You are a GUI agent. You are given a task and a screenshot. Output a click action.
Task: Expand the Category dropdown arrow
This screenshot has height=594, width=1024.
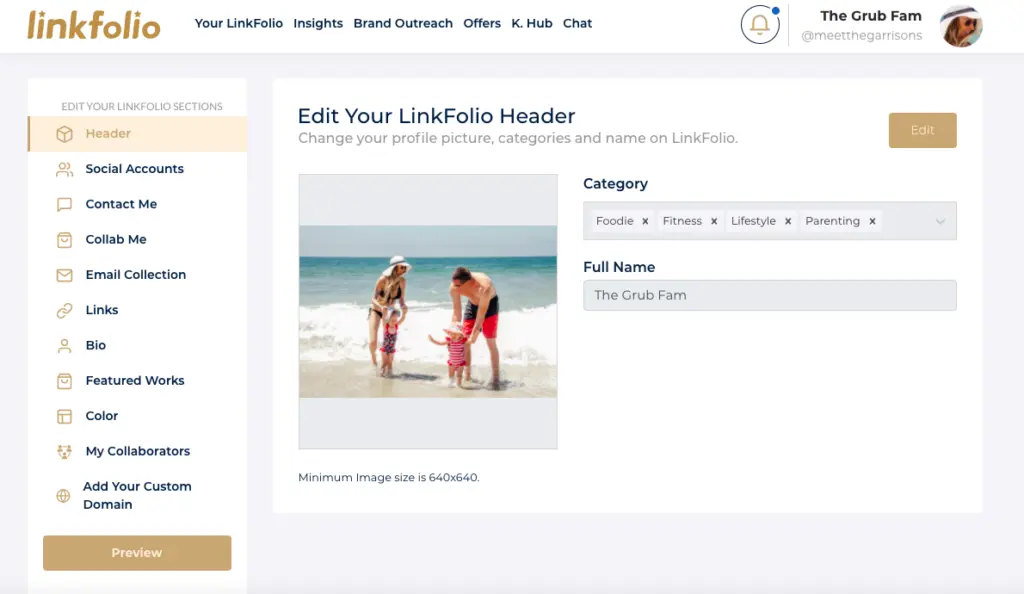940,221
